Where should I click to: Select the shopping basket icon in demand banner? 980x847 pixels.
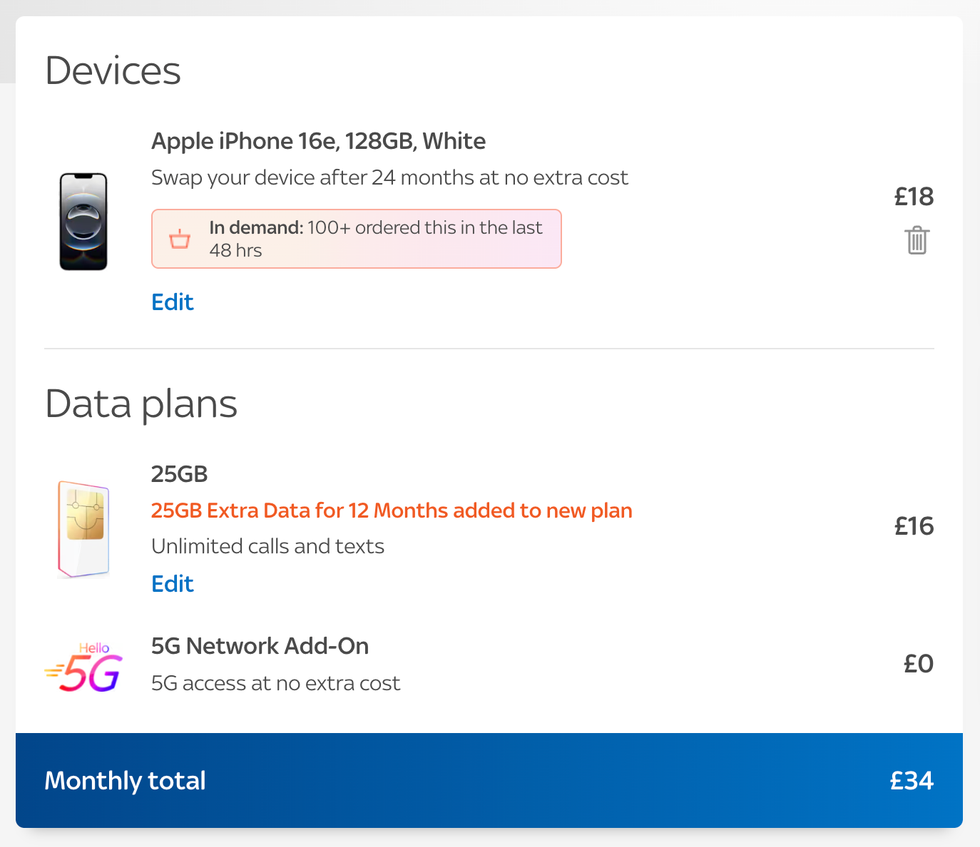(x=179, y=239)
